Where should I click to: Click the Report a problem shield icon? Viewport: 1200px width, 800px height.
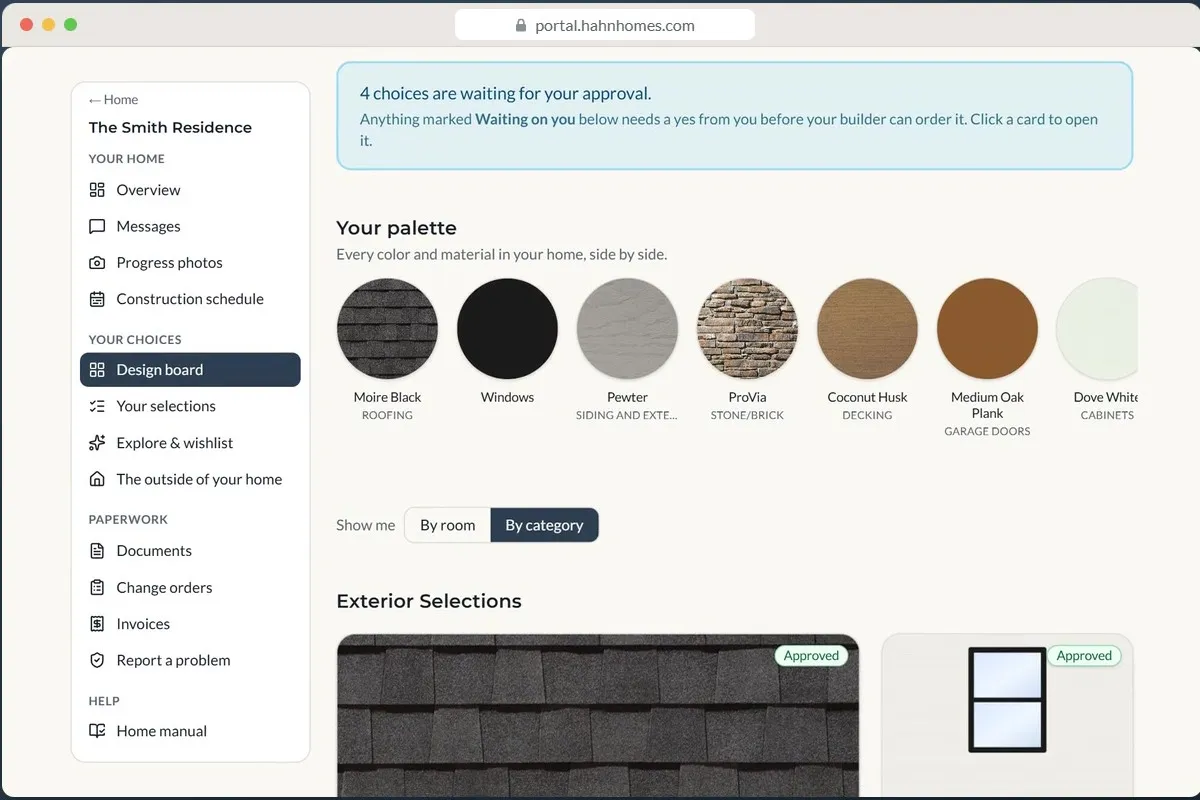tap(97, 661)
